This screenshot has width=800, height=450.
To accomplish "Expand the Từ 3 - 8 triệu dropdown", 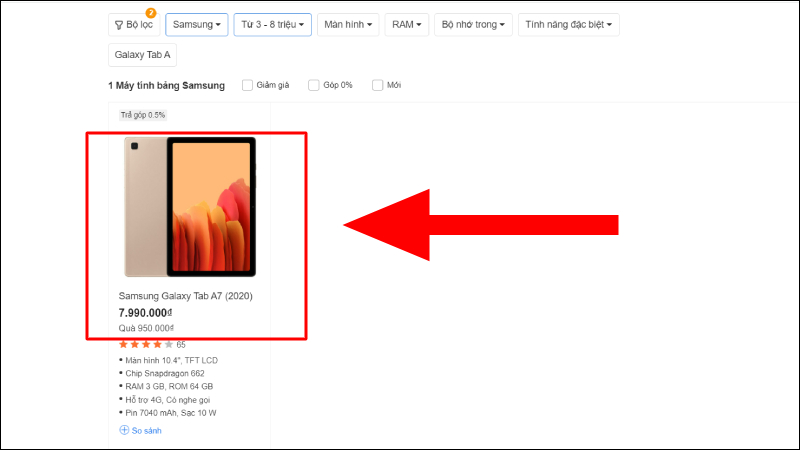I will [272, 24].
